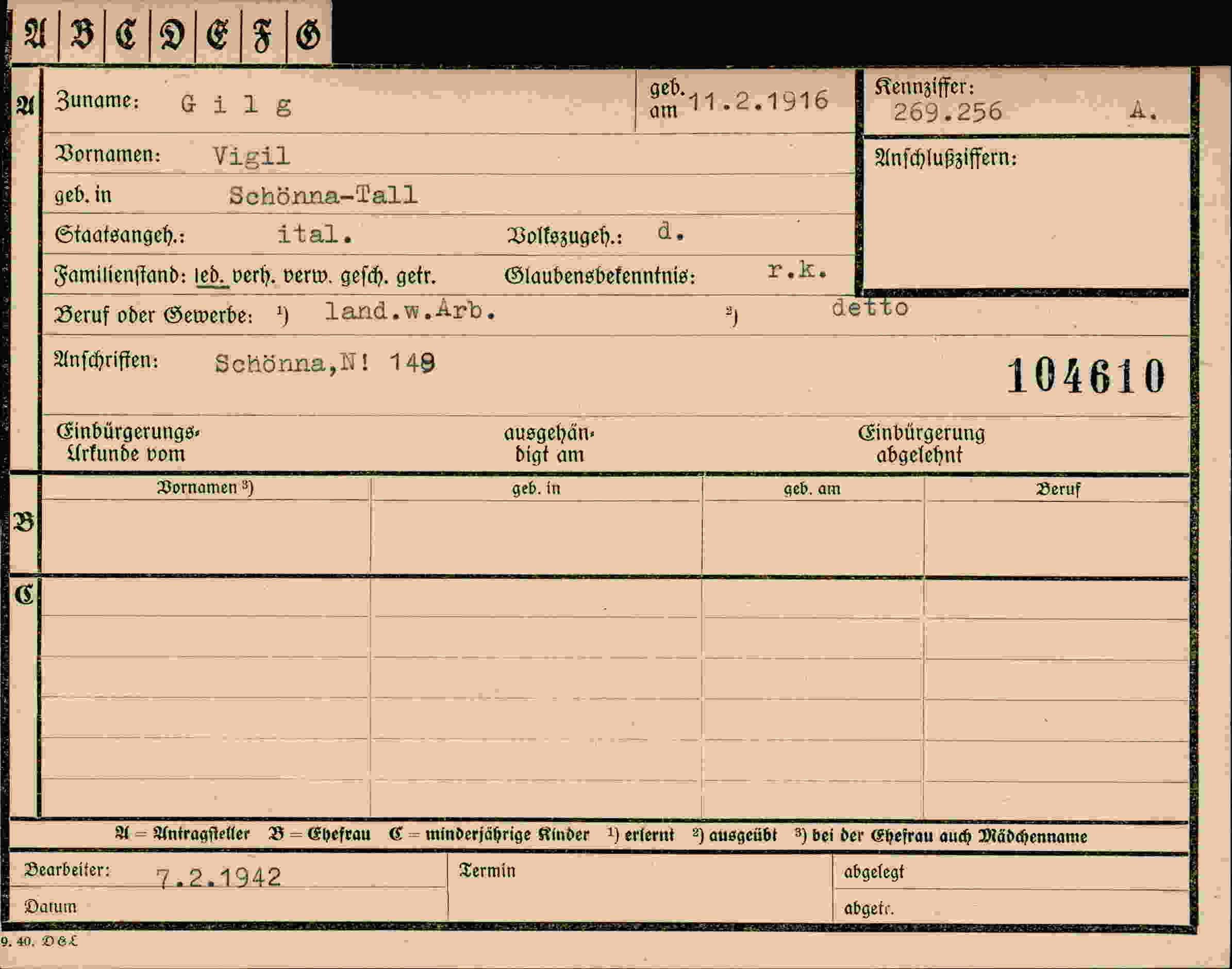Image resolution: width=1232 pixels, height=969 pixels.
Task: Click the Datum label
Action: (x=50, y=907)
